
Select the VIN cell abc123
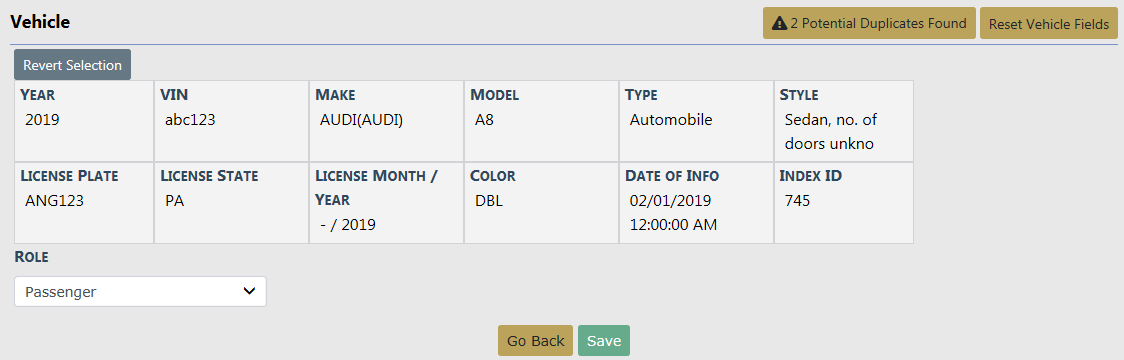pos(232,121)
